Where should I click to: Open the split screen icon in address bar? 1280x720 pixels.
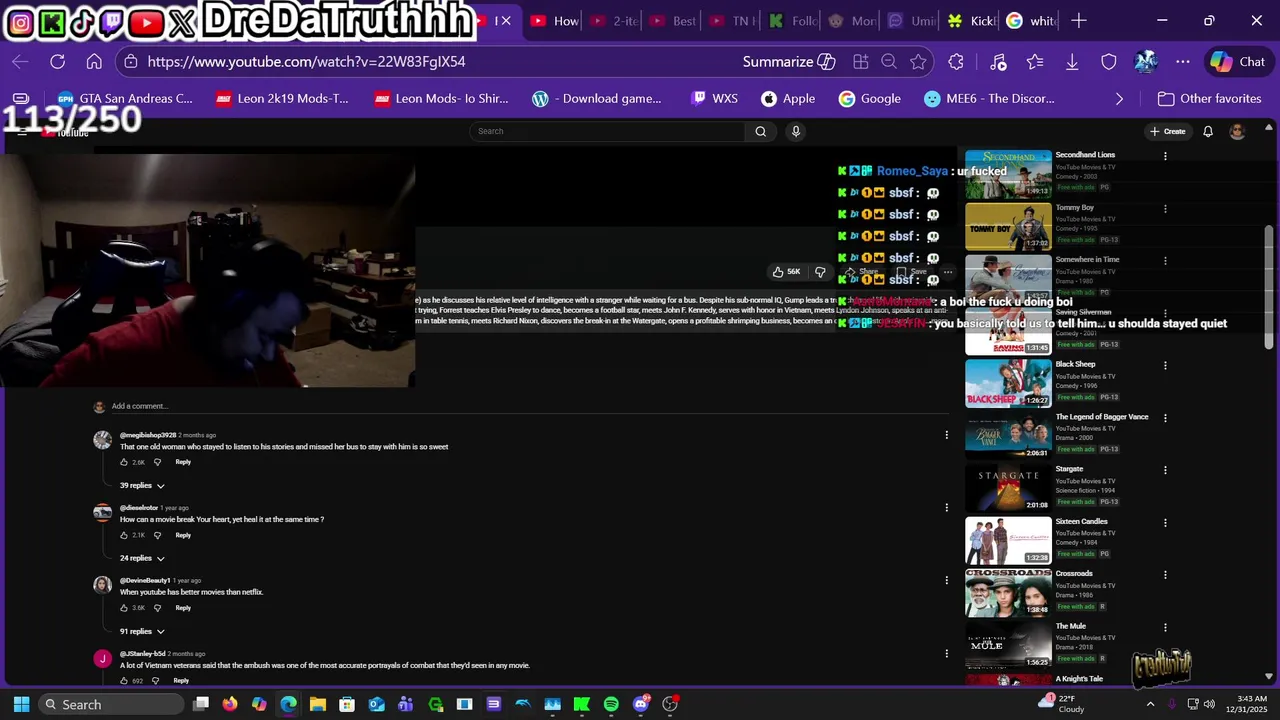point(860,62)
